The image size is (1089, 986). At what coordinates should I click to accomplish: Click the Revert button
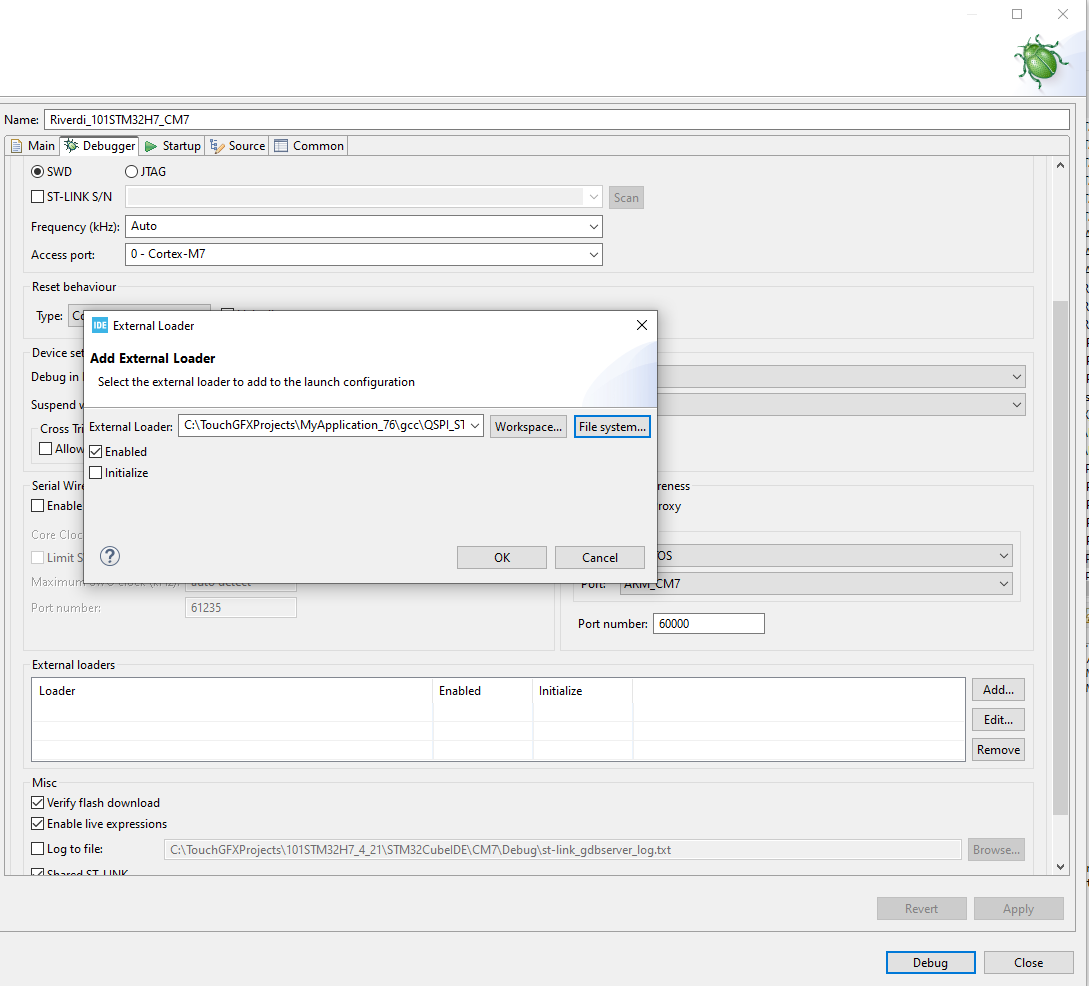pos(922,908)
